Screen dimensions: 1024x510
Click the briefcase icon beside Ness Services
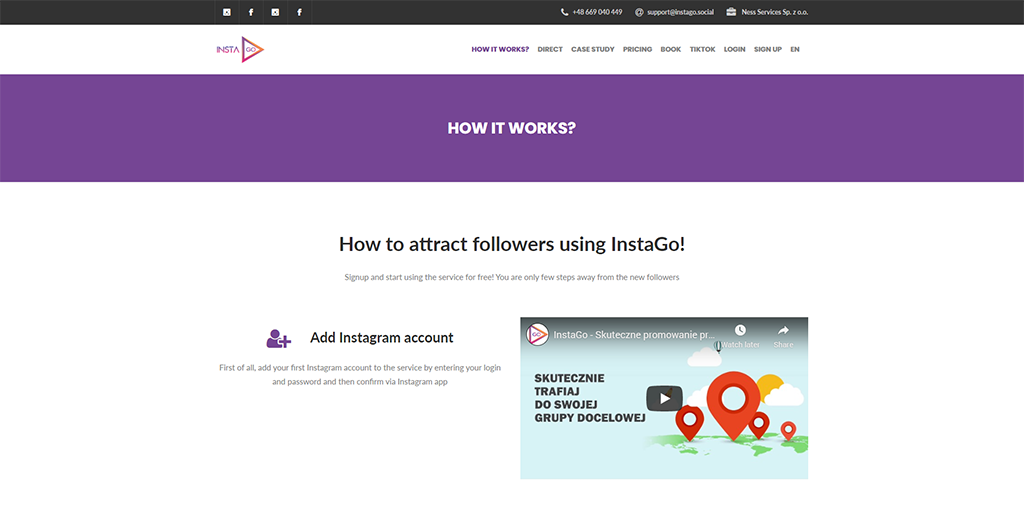click(x=731, y=12)
